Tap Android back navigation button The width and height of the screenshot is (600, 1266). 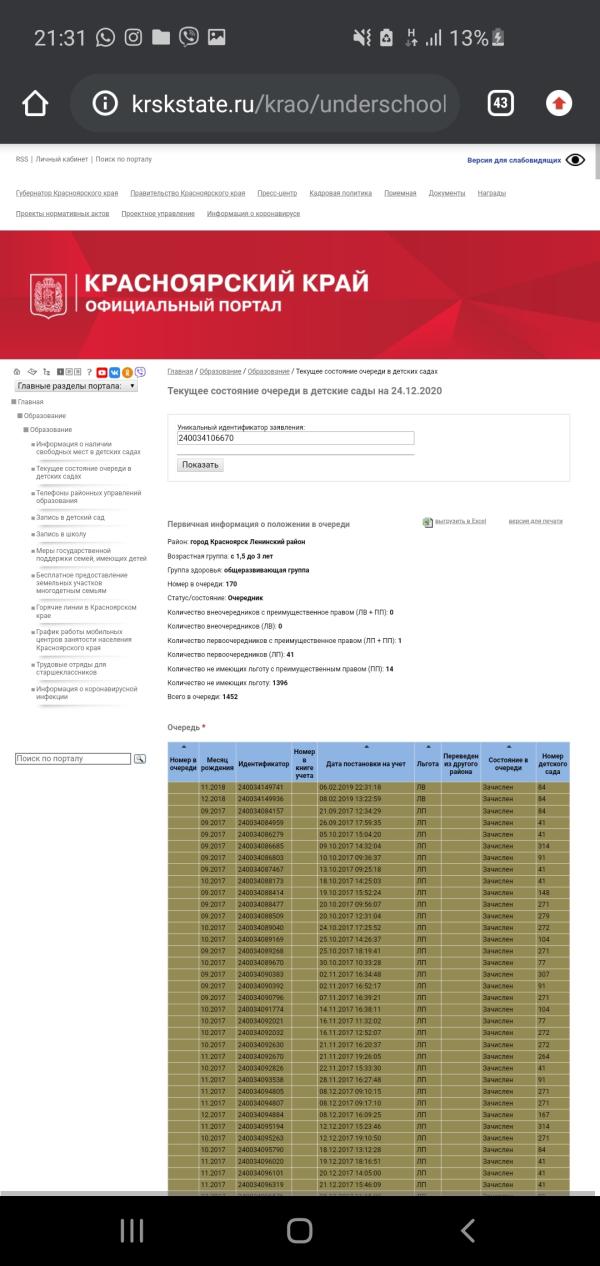467,1230
